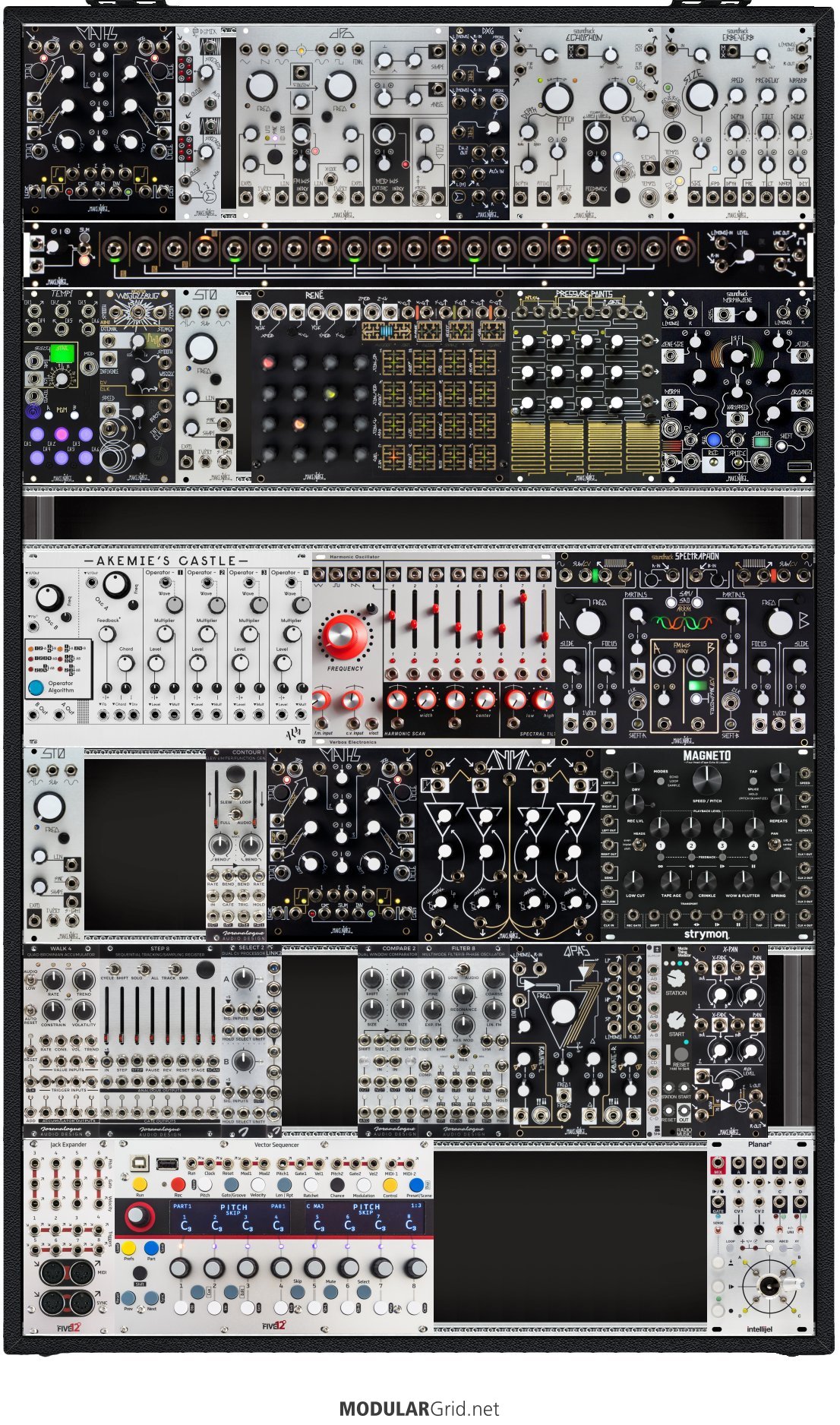Select the Gate/Groove button on Vector Sequencer

tap(233, 1184)
